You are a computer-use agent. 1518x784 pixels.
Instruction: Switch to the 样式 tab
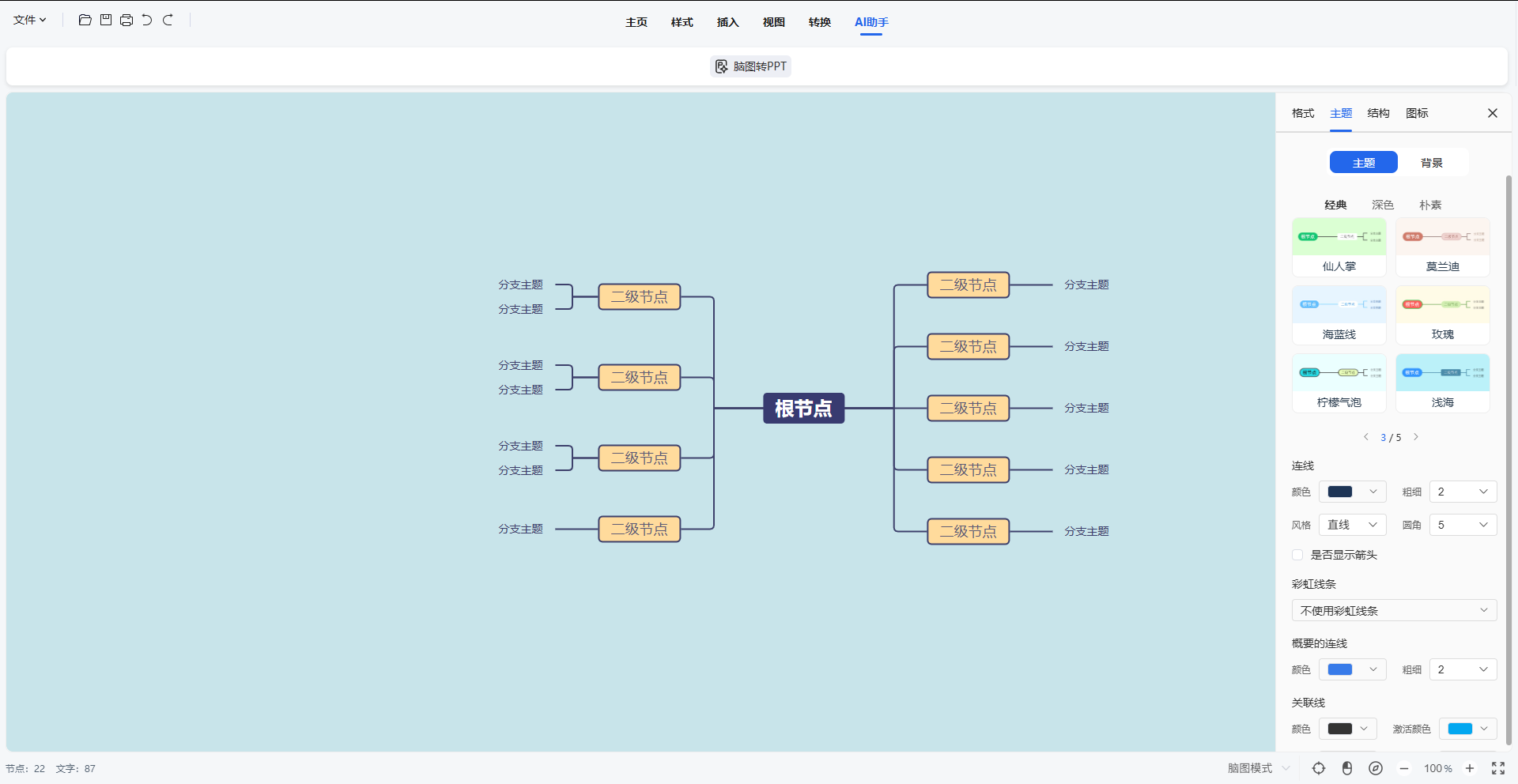tap(682, 22)
